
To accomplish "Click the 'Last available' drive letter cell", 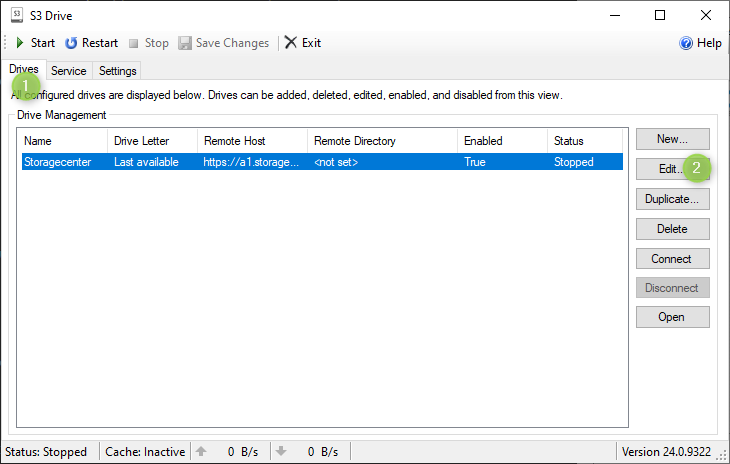I will coord(146,162).
